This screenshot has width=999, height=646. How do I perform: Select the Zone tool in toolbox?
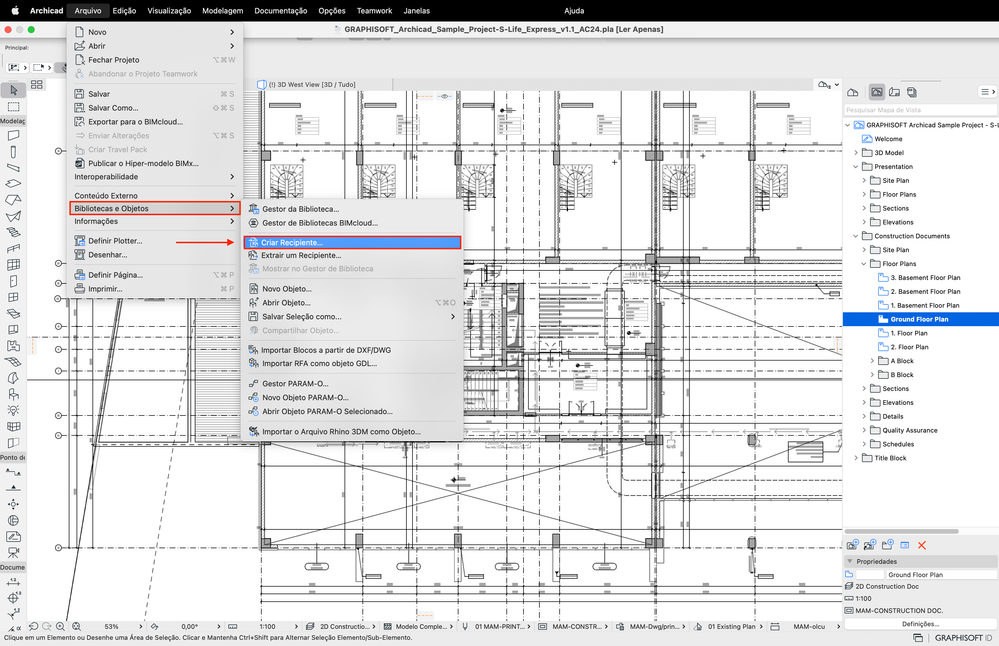[x=13, y=345]
